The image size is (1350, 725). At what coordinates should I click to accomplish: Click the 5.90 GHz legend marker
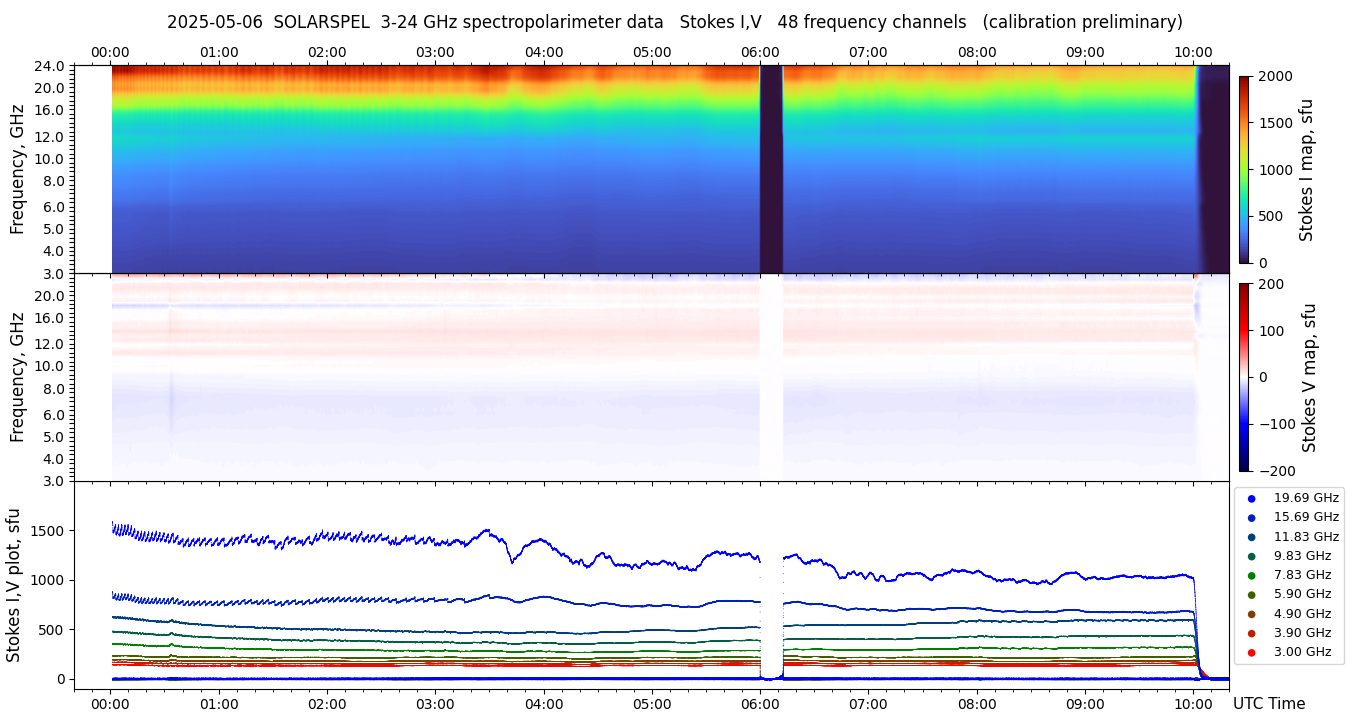pyautogui.click(x=1251, y=595)
